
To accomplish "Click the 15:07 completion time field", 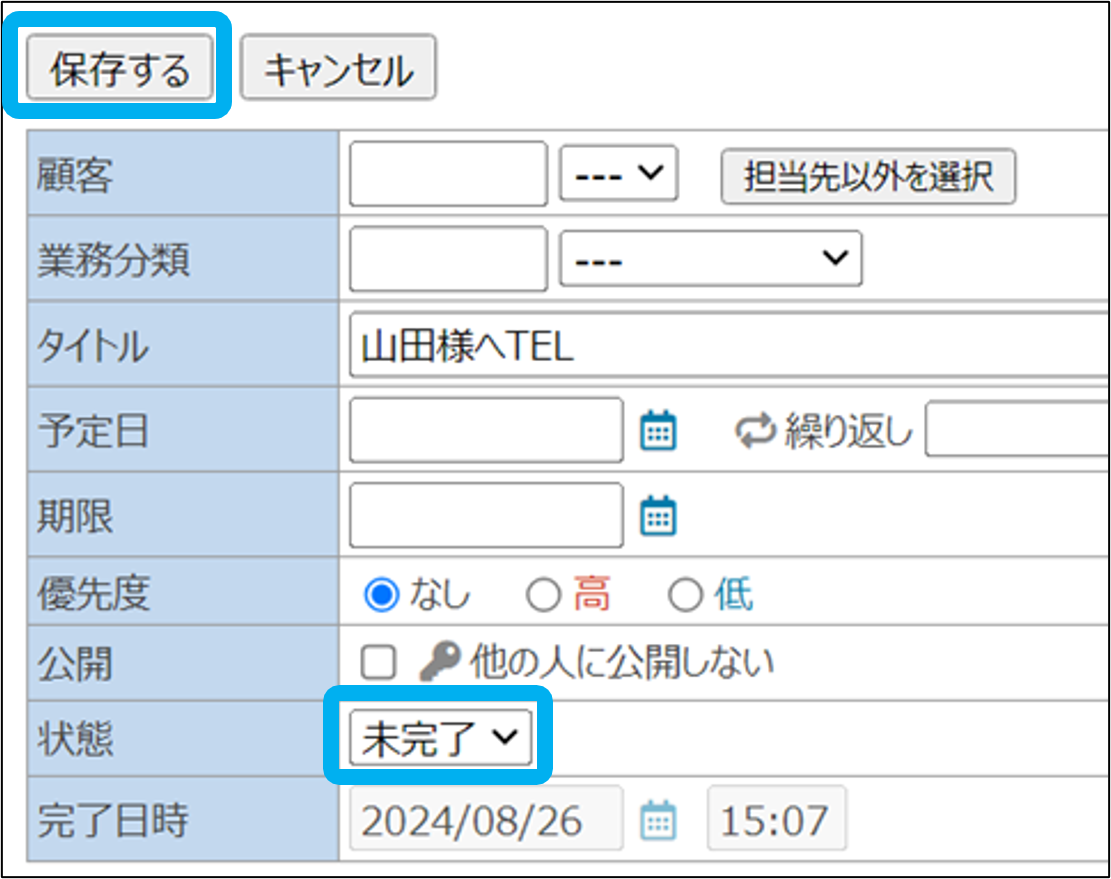I will pos(776,821).
